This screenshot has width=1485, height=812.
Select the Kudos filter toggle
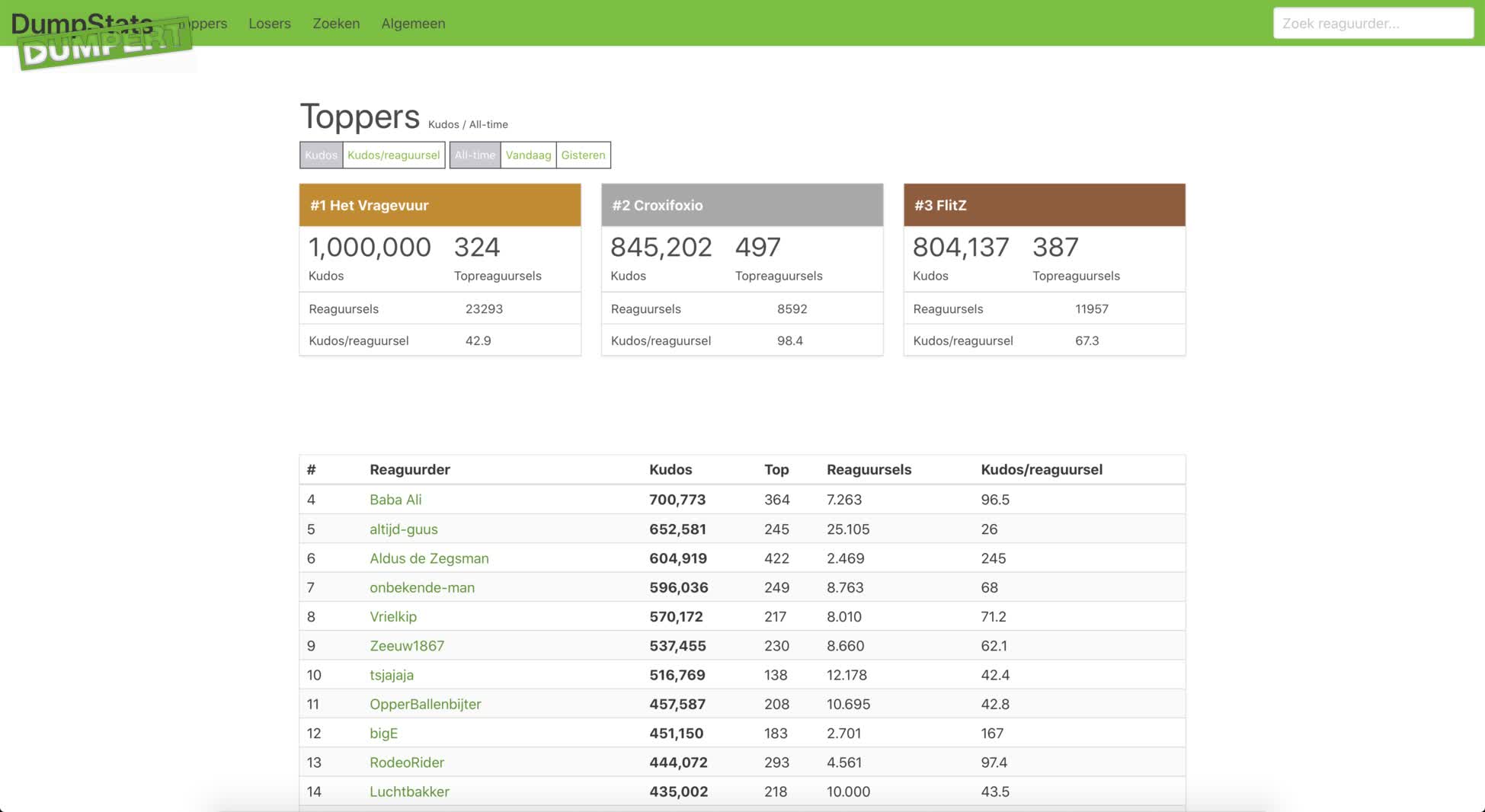(x=321, y=155)
